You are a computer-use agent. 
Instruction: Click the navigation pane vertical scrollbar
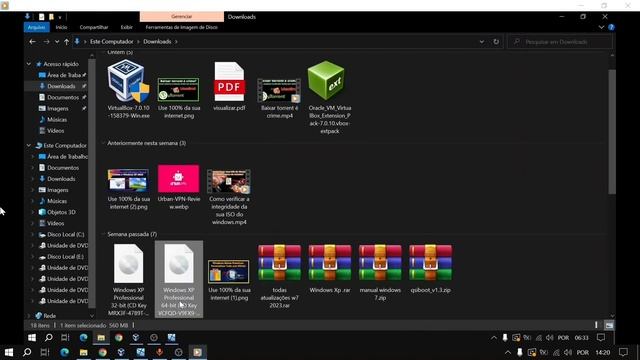(92, 184)
